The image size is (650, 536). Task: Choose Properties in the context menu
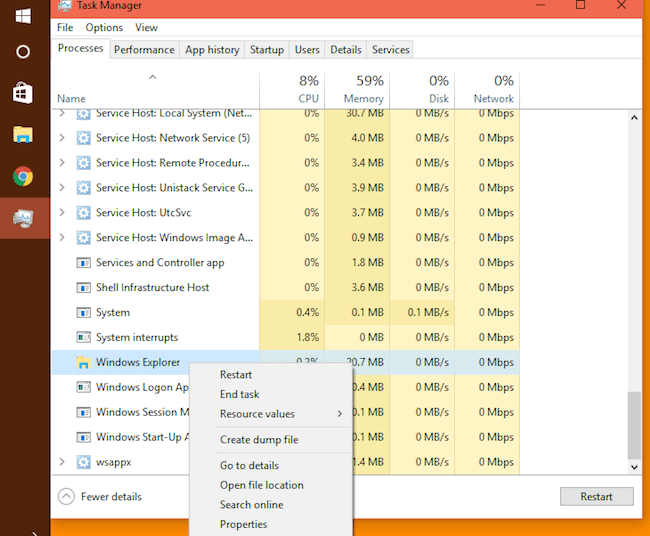tap(243, 524)
